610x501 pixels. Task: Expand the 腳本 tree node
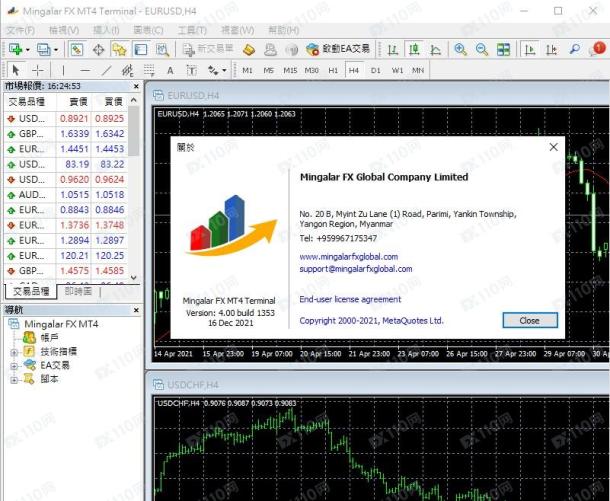(x=13, y=379)
